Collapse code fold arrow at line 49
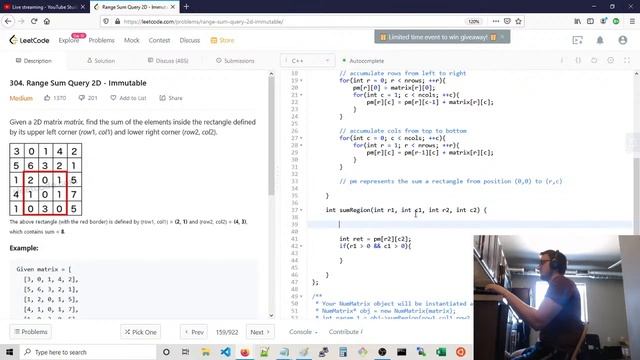 [301, 296]
